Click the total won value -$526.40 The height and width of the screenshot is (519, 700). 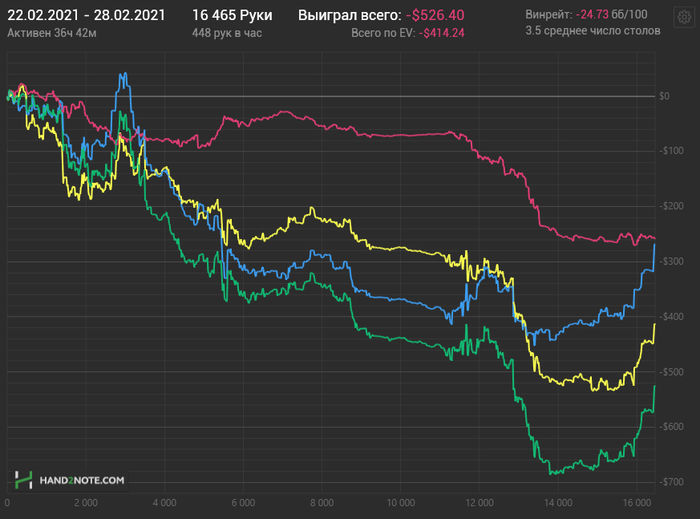point(435,15)
